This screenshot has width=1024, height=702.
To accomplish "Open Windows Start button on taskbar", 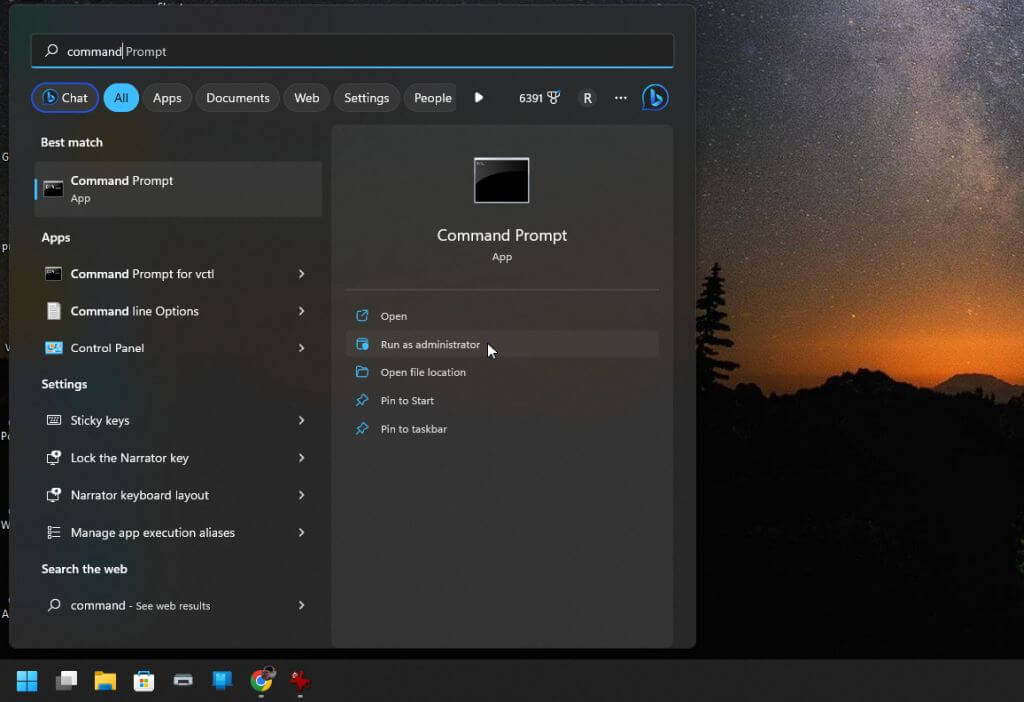I will (27, 681).
